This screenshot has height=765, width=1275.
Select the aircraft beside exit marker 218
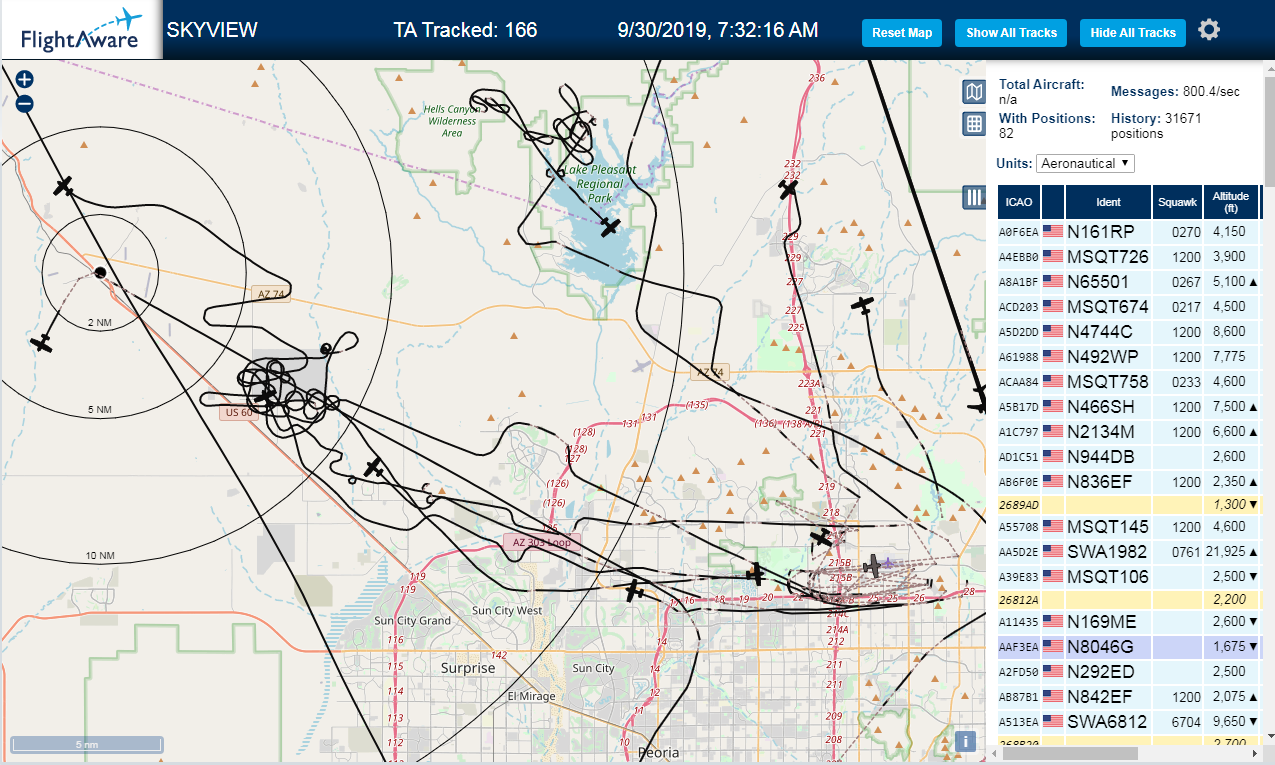(x=821, y=538)
